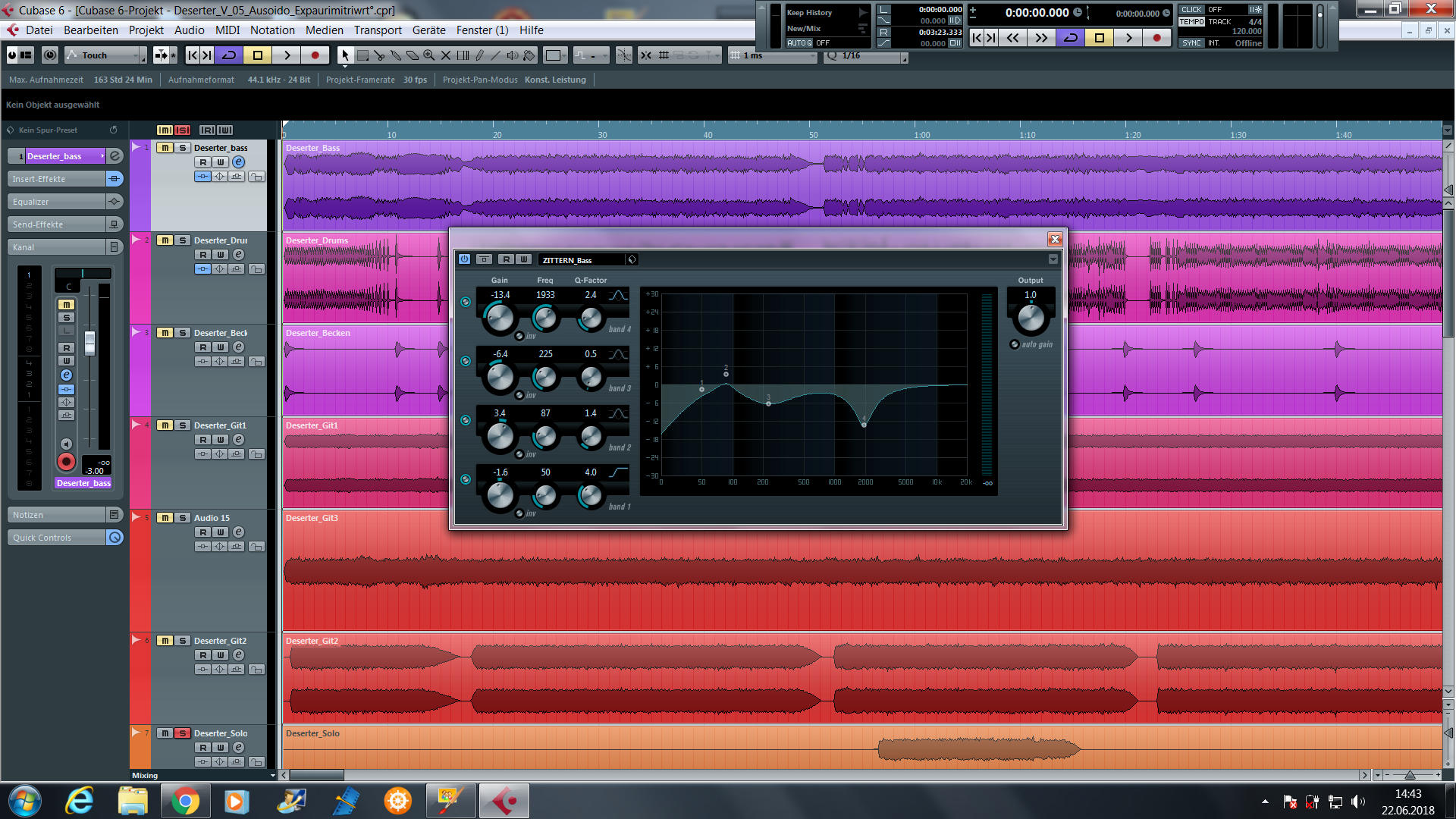The height and width of the screenshot is (819, 1456).
Task: Select the Line tool
Action: 496,55
